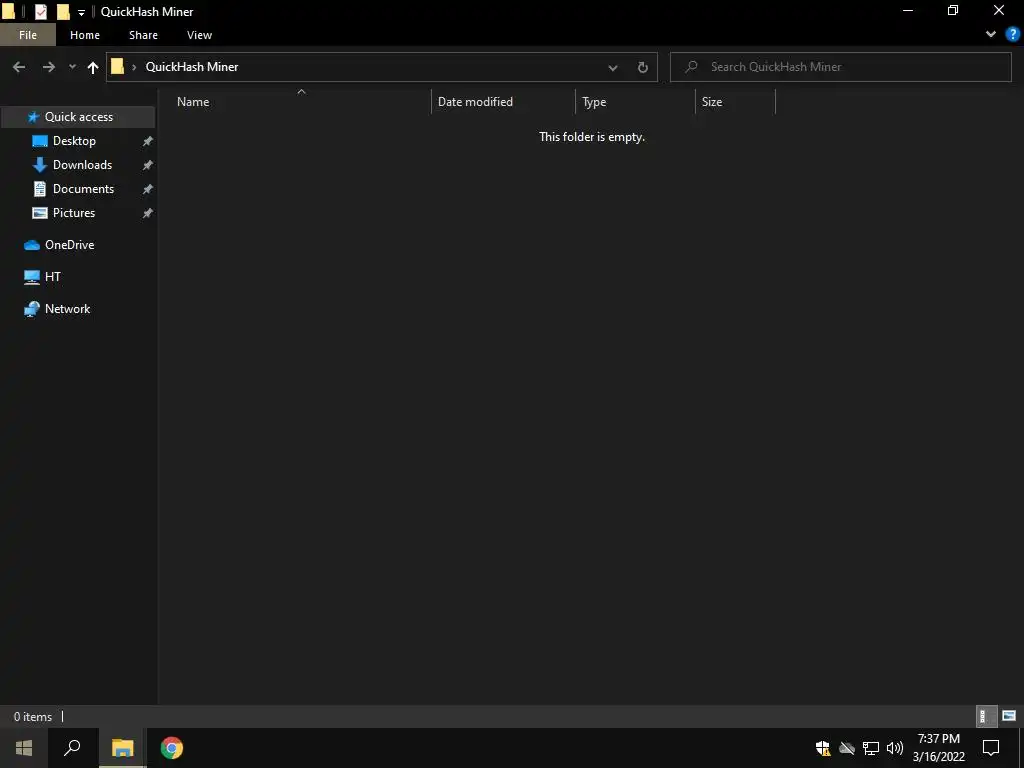Click the Properties icon in title bar
The height and width of the screenshot is (768, 1024).
(x=41, y=12)
